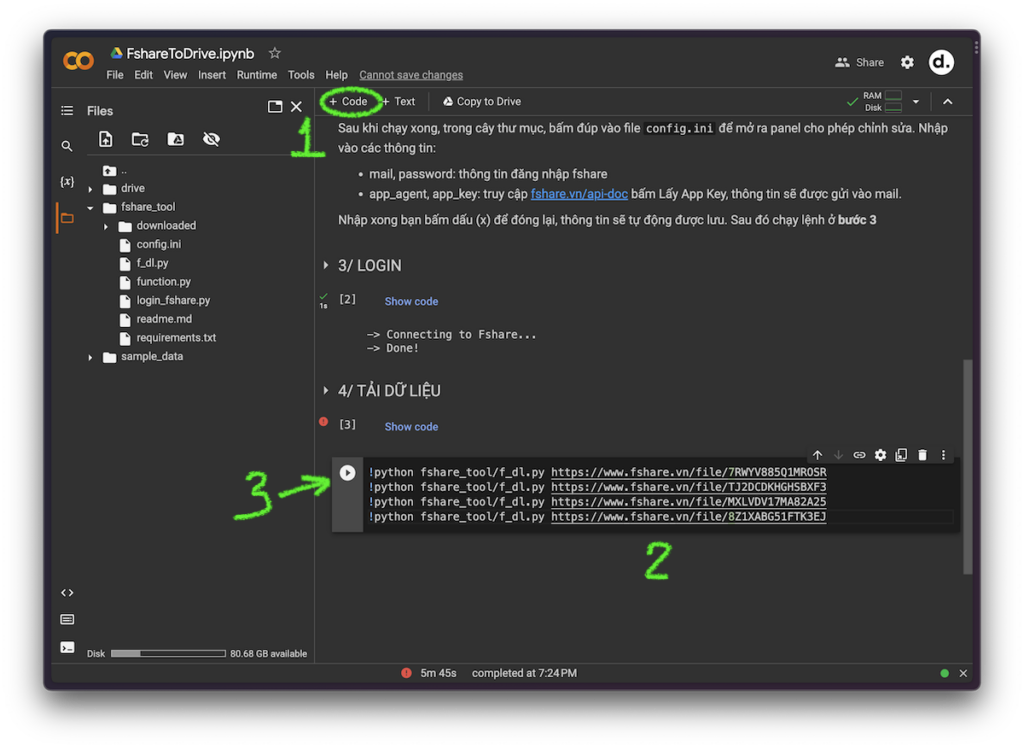The width and height of the screenshot is (1024, 748).
Task: Click the upload file icon in Files panel
Action: tap(106, 140)
